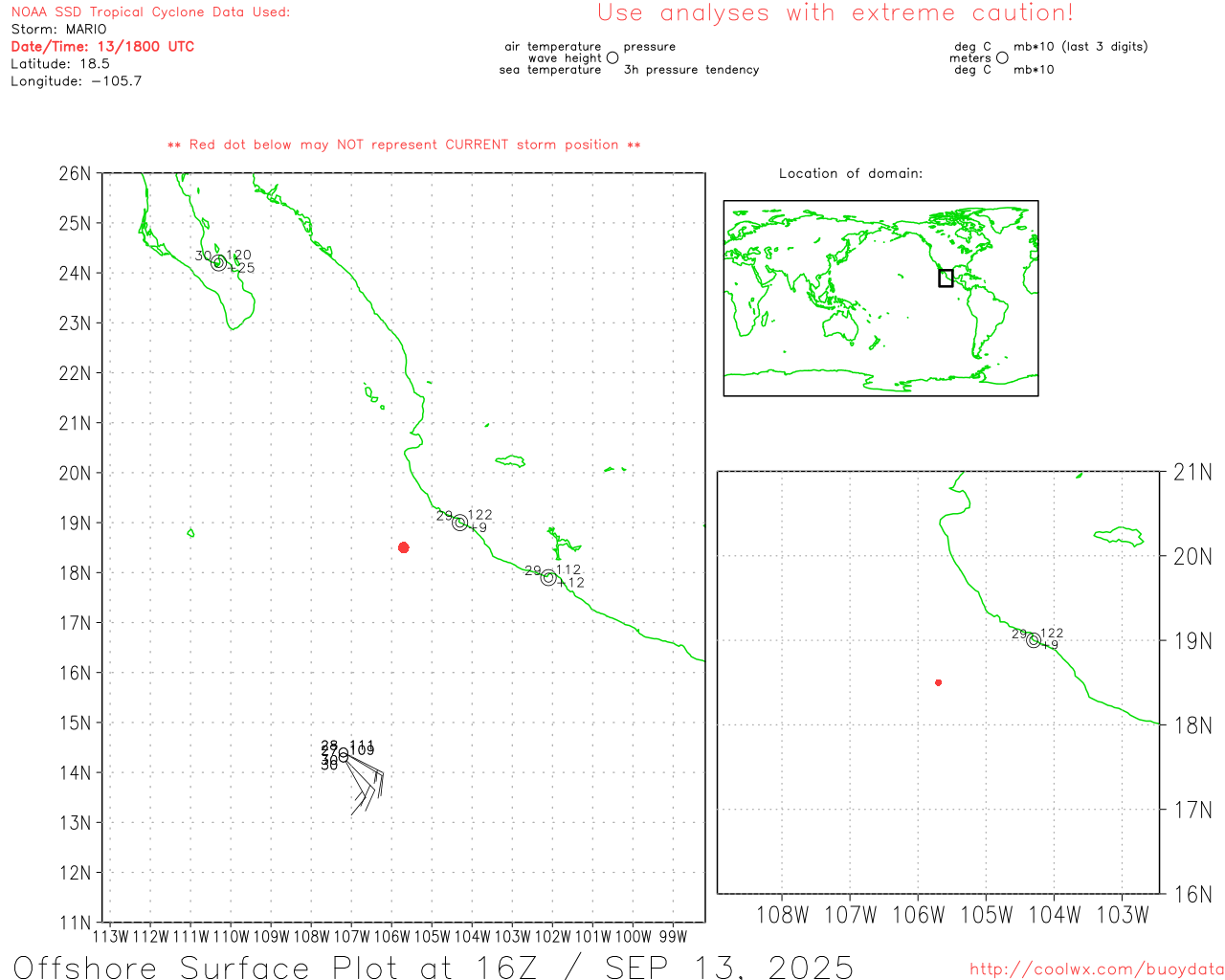
Task: Click 'sea temperature' legend label
Action: pyautogui.click(x=550, y=70)
